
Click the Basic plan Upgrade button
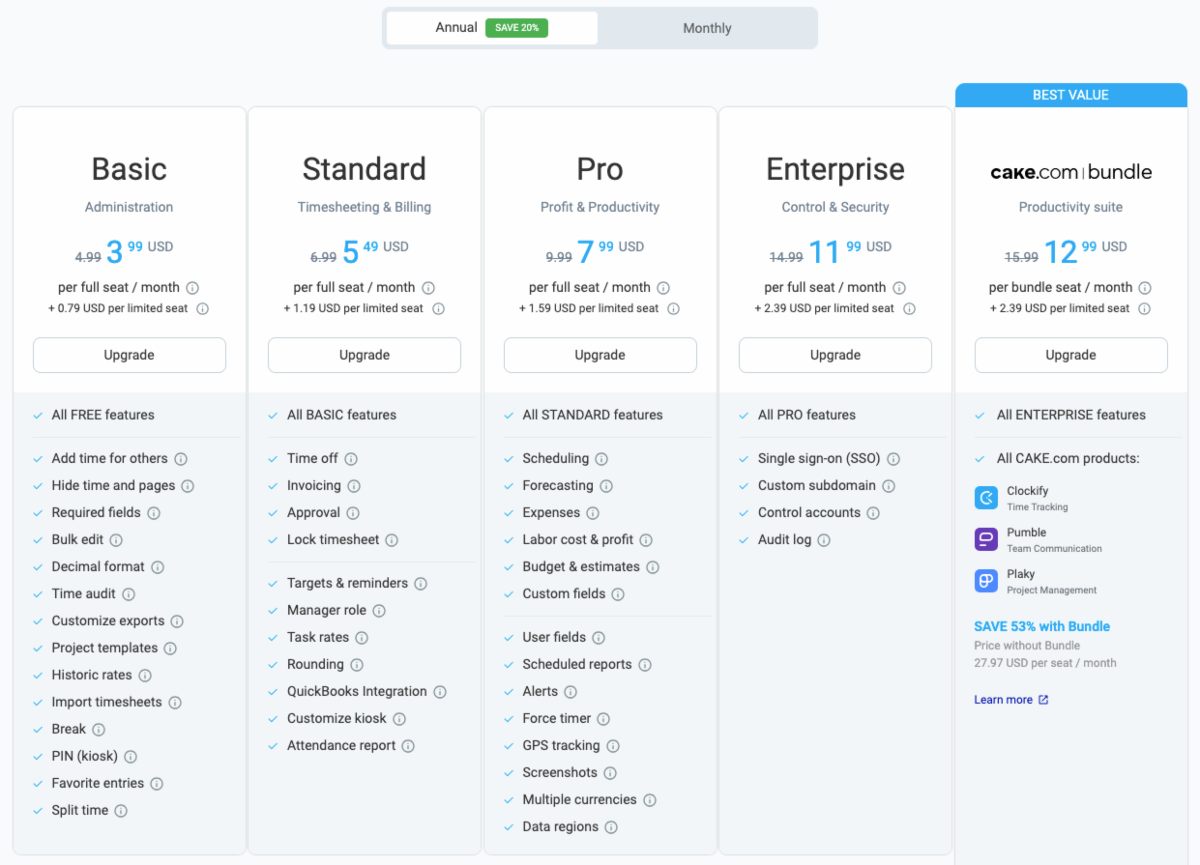coord(129,355)
